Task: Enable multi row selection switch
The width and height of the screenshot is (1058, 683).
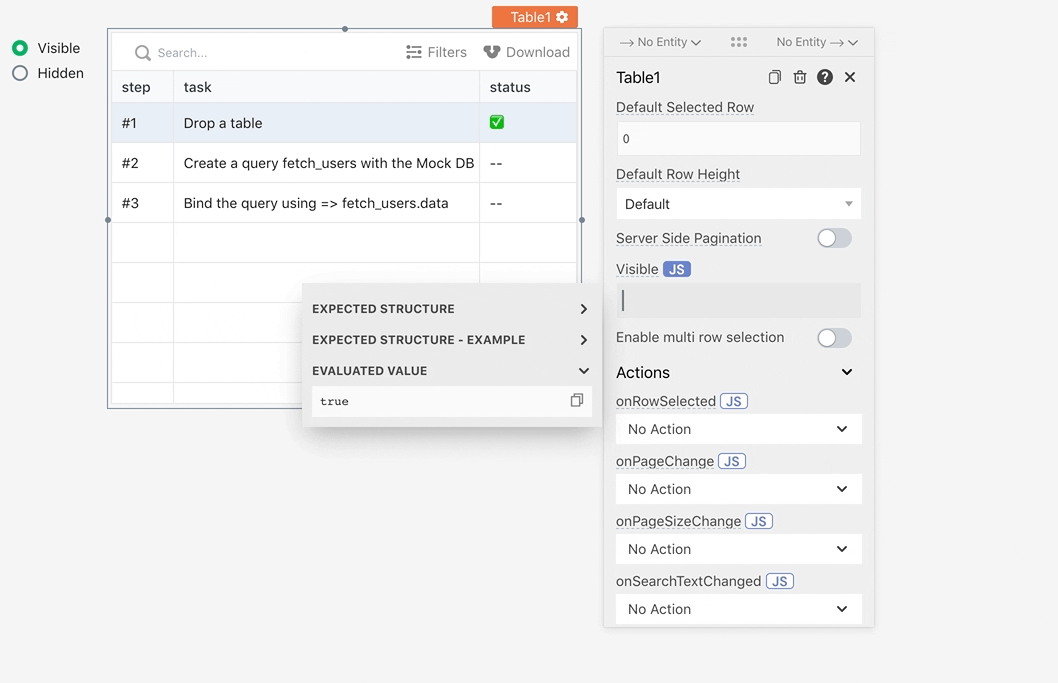Action: (x=834, y=337)
